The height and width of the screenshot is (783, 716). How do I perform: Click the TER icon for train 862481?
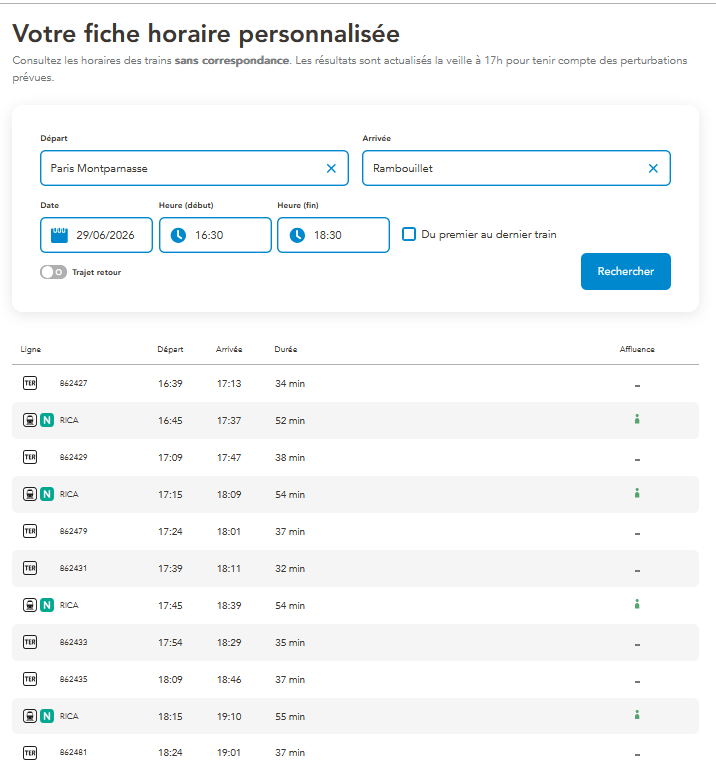pyautogui.click(x=30, y=753)
